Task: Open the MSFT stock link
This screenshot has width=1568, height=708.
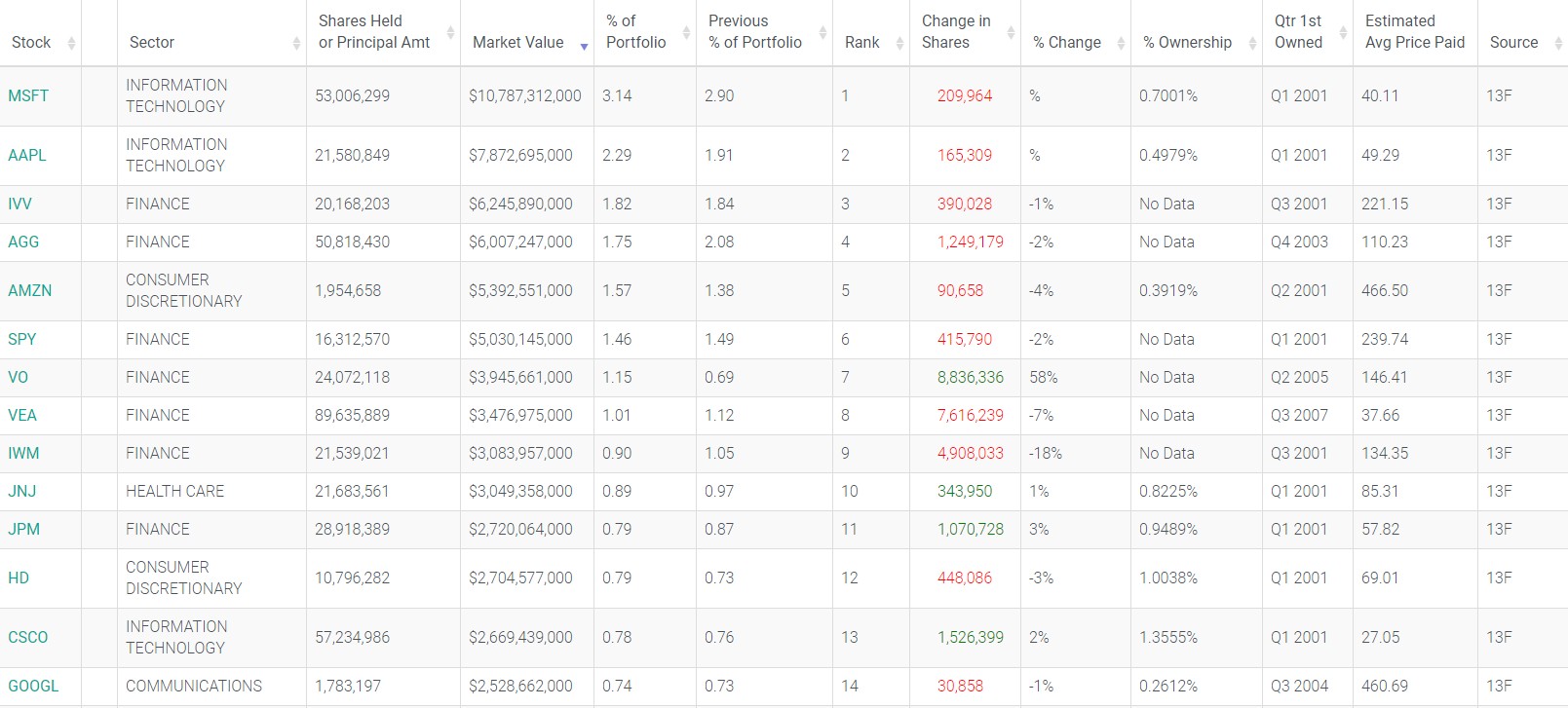Action: tap(28, 96)
